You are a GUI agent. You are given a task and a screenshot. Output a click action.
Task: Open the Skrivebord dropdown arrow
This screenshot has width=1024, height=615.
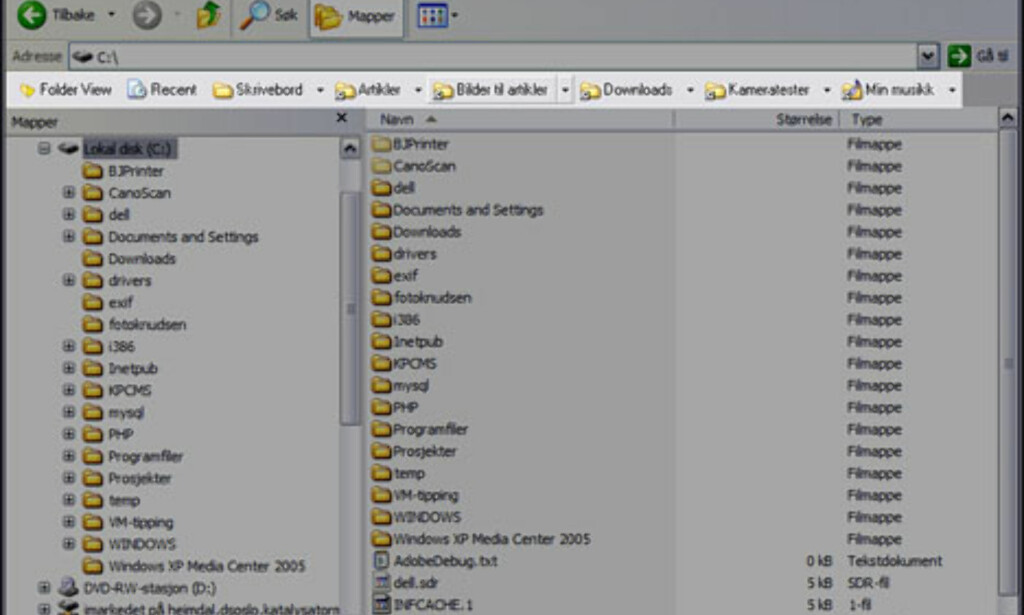[320, 89]
